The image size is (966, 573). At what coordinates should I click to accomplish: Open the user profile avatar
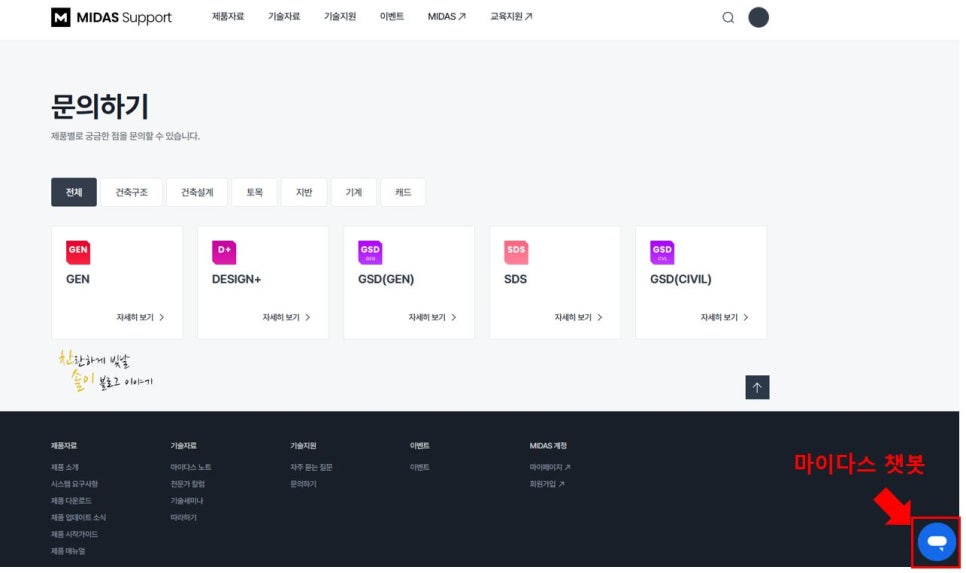pyautogui.click(x=758, y=17)
